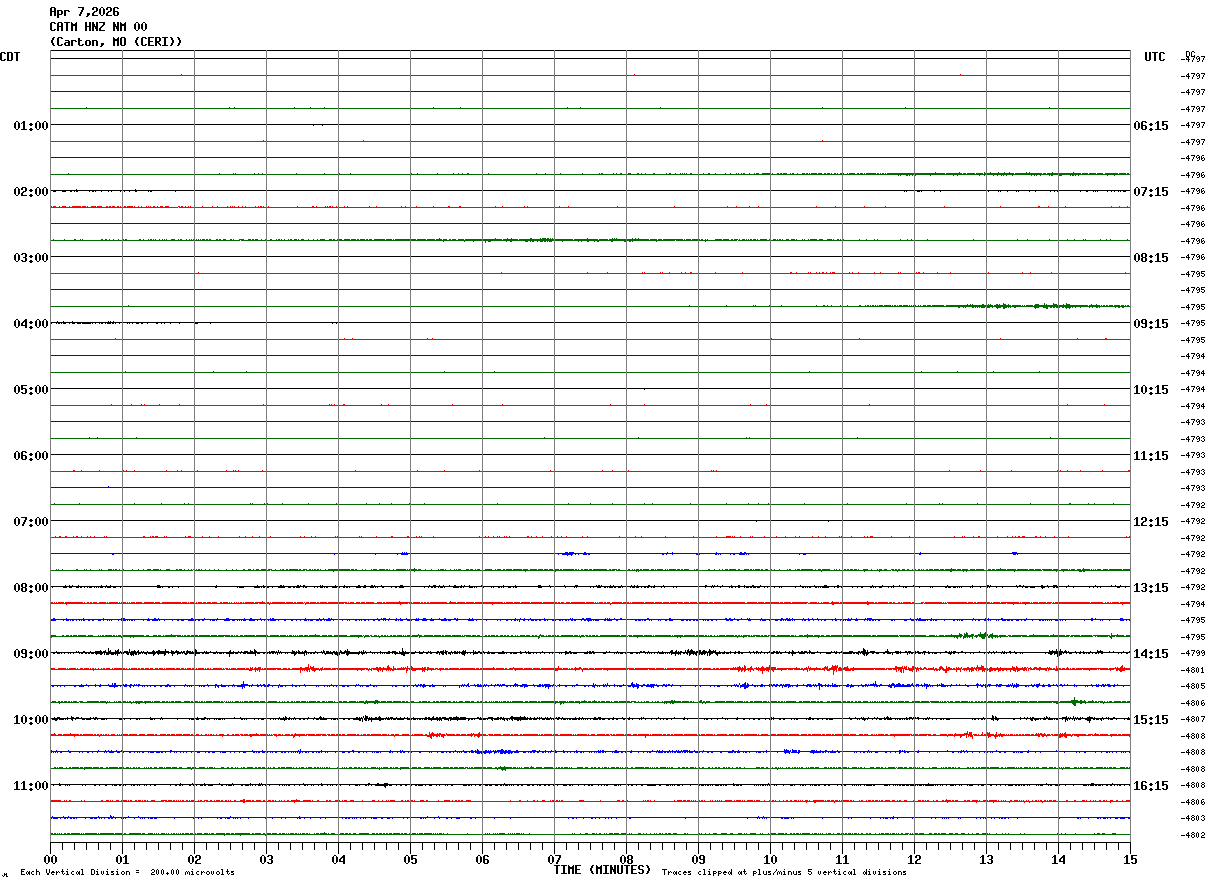
Task: Click the 07:00 CDT hour label
Action: [31, 522]
